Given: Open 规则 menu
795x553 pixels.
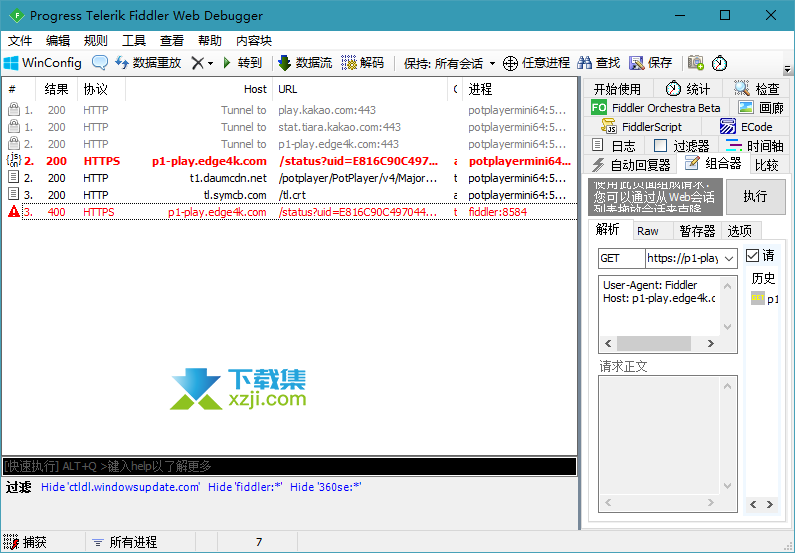Looking at the screenshot, I should tap(96, 41).
